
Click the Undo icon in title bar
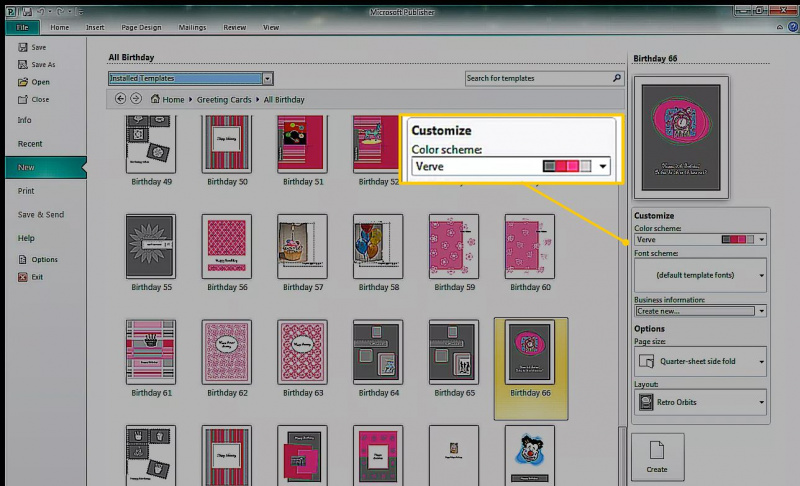coord(41,11)
